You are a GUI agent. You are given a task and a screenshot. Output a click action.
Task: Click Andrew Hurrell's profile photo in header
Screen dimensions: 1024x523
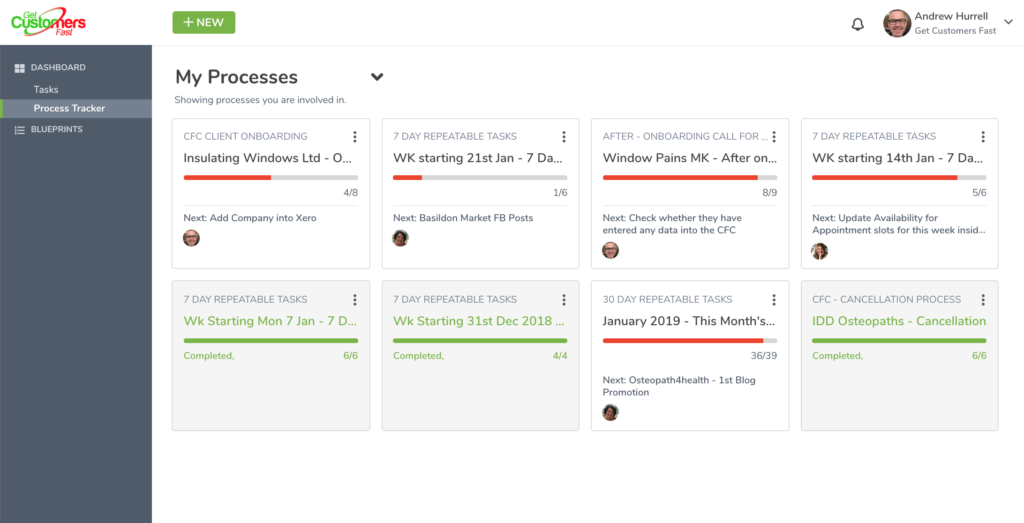(x=897, y=23)
